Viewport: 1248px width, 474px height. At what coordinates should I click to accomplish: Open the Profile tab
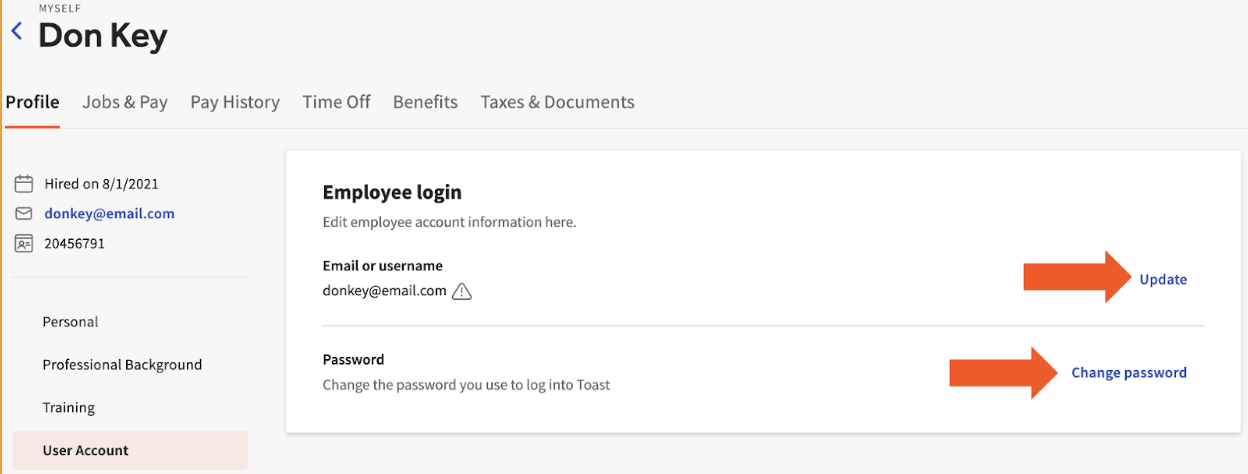[x=32, y=102]
